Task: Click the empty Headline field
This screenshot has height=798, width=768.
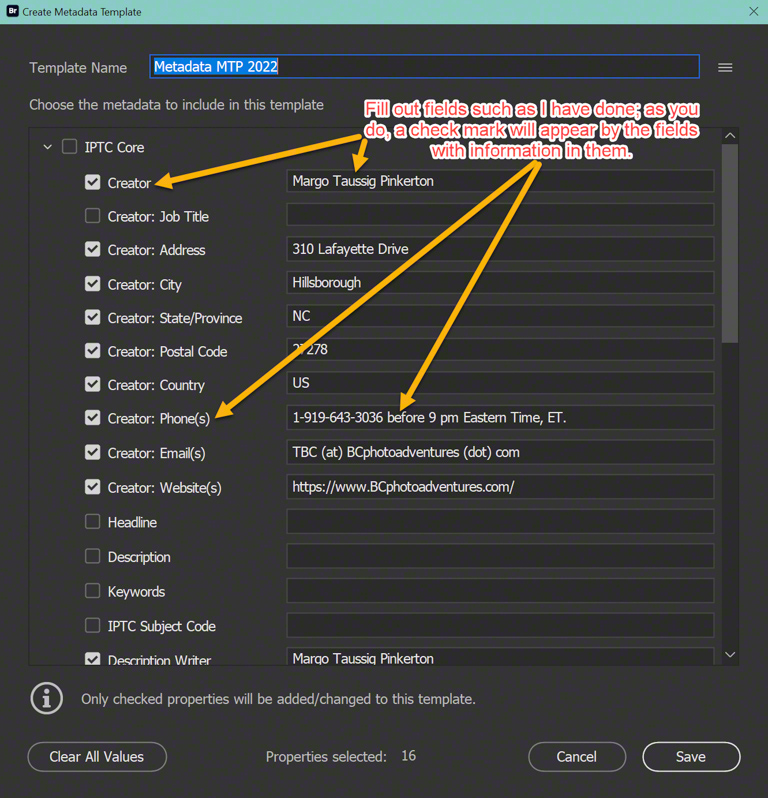Action: click(x=500, y=522)
